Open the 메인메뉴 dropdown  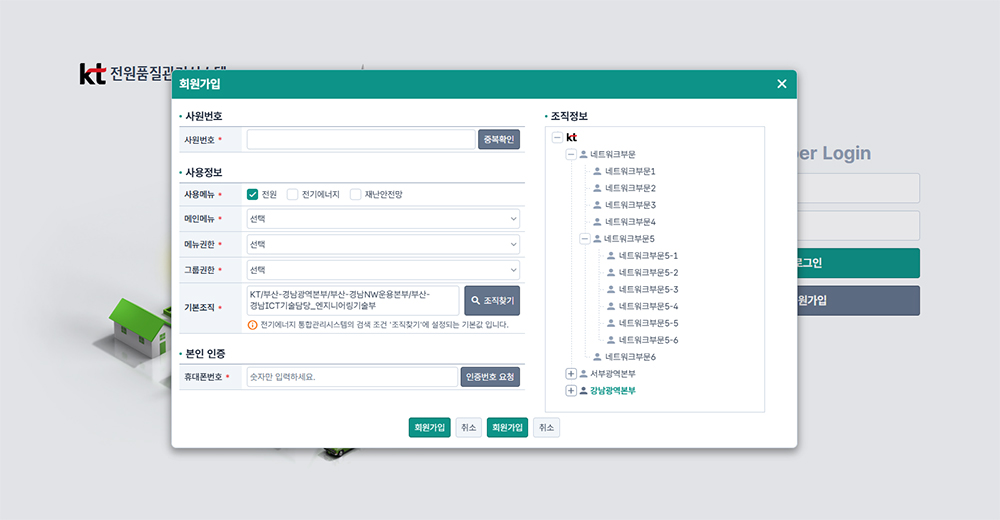pos(383,218)
